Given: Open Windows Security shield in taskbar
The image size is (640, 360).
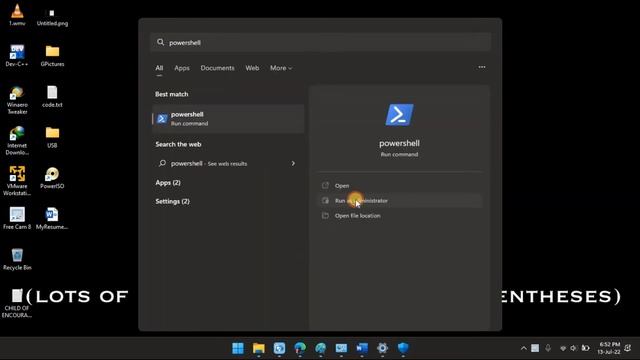Looking at the screenshot, I should [403, 348].
